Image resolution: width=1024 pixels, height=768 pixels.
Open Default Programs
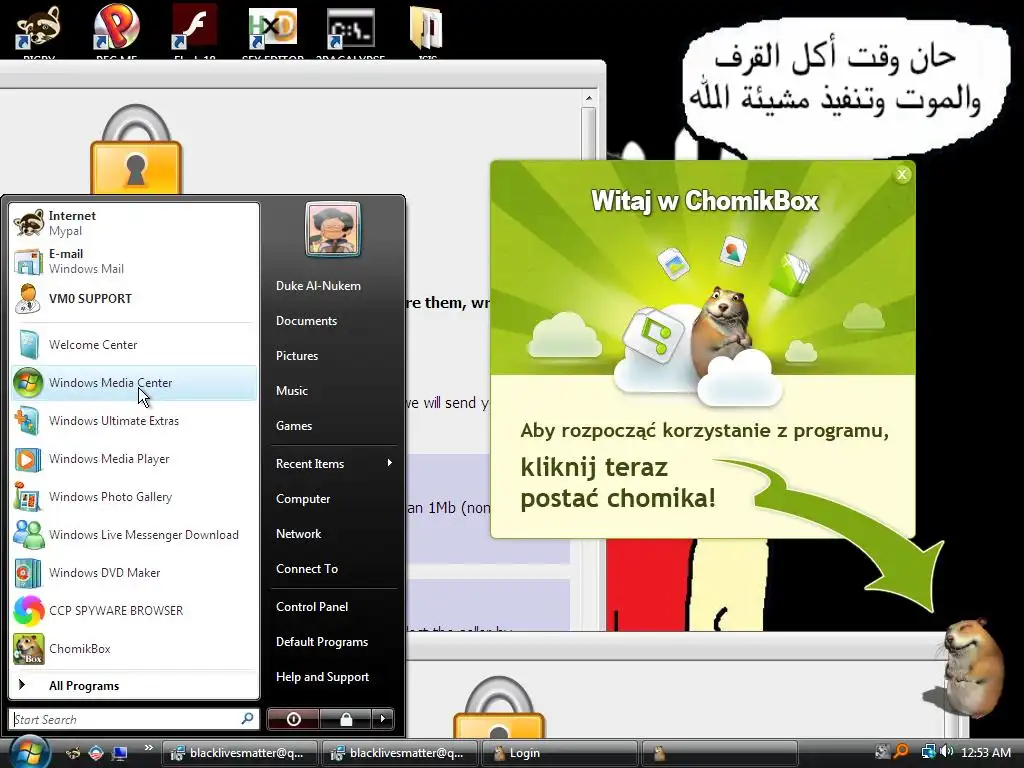pos(321,642)
